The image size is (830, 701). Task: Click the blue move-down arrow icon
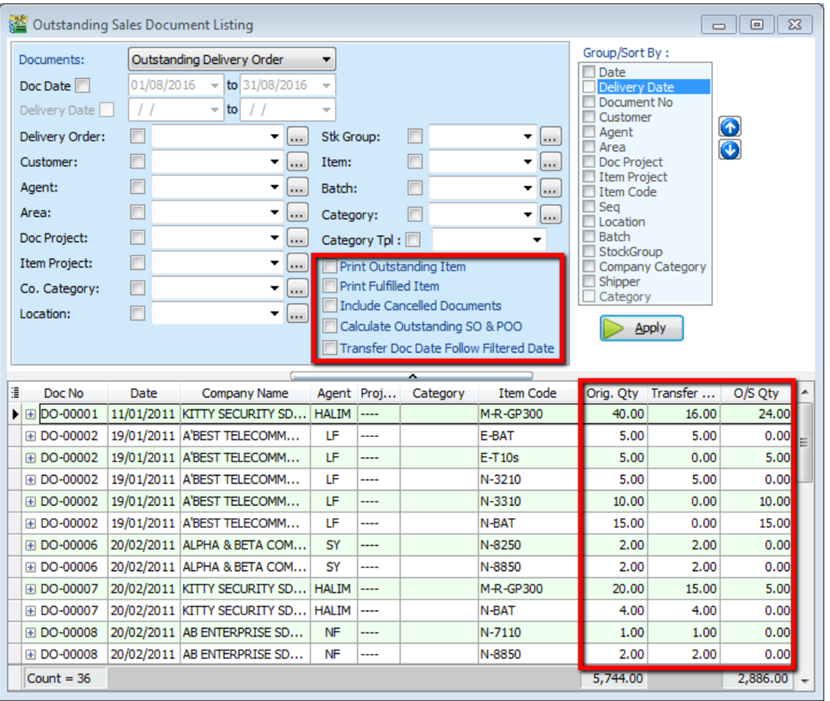point(730,150)
